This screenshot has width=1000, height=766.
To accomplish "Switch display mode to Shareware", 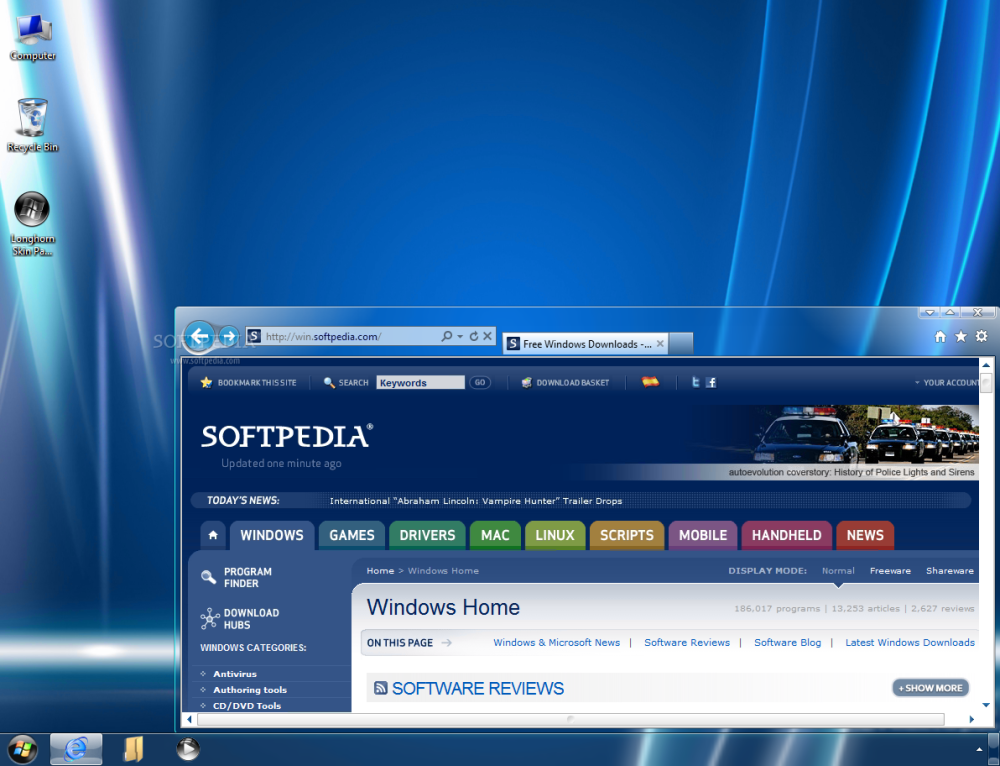I will [949, 570].
